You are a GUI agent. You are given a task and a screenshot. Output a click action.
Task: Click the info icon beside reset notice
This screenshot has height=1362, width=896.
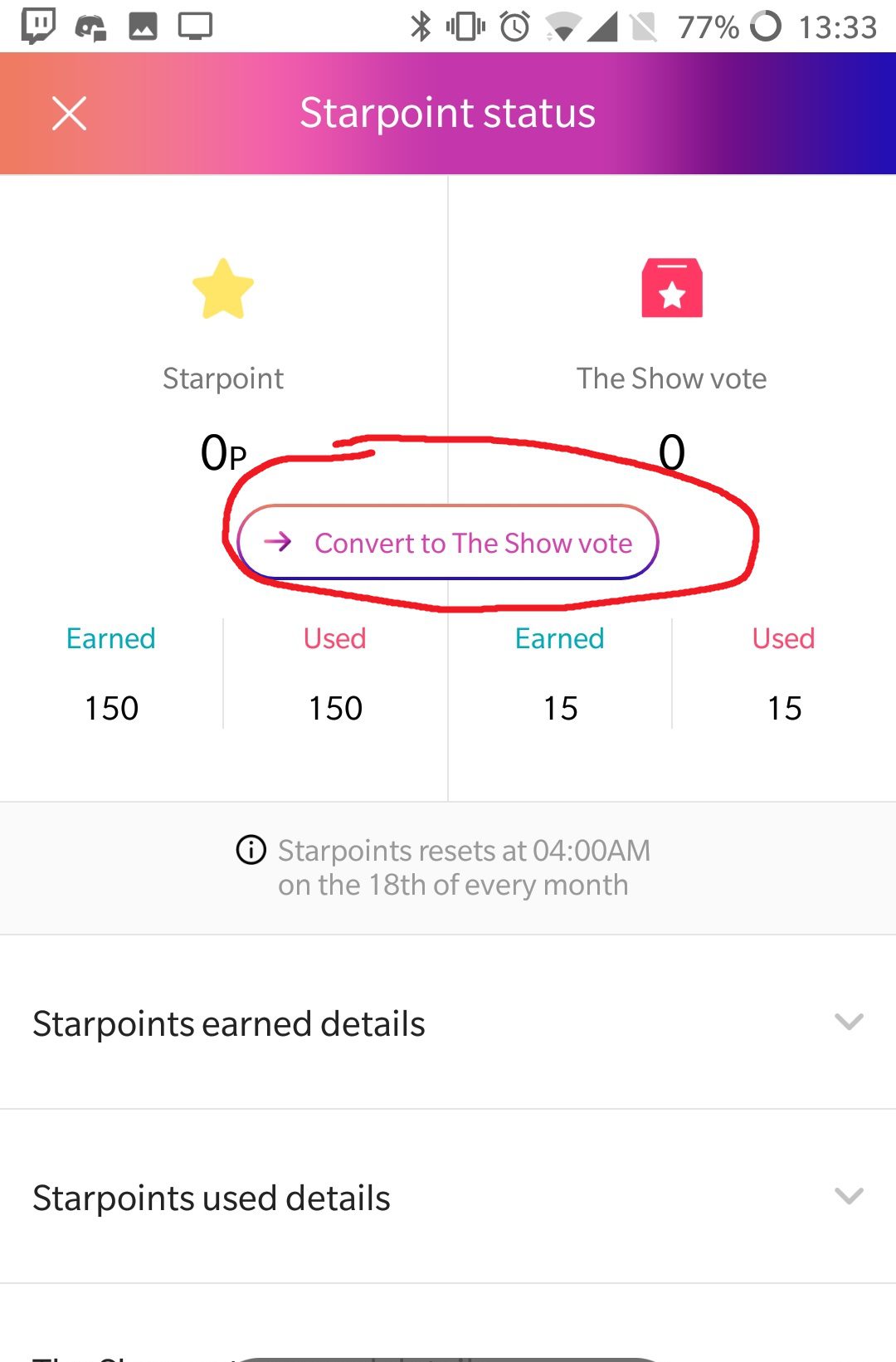(251, 850)
